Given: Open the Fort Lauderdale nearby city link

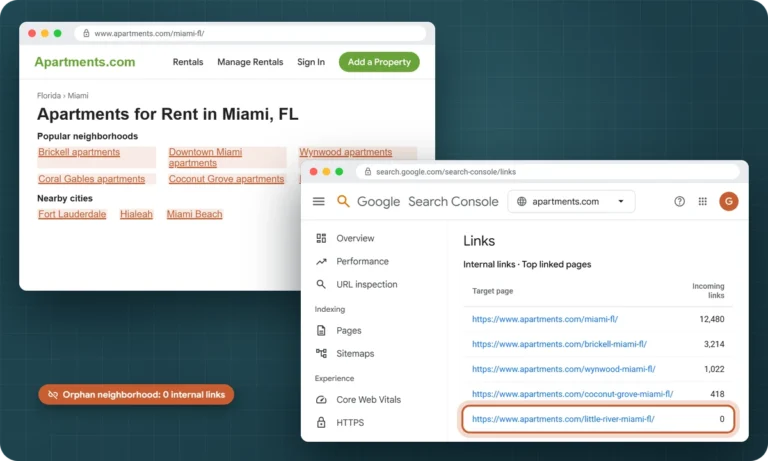Looking at the screenshot, I should pos(72,215).
